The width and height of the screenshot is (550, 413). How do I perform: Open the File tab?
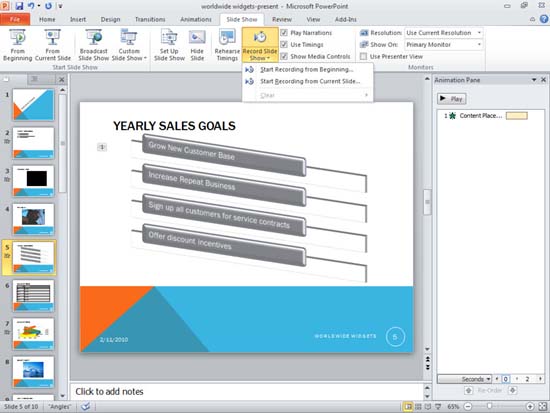(x=15, y=19)
